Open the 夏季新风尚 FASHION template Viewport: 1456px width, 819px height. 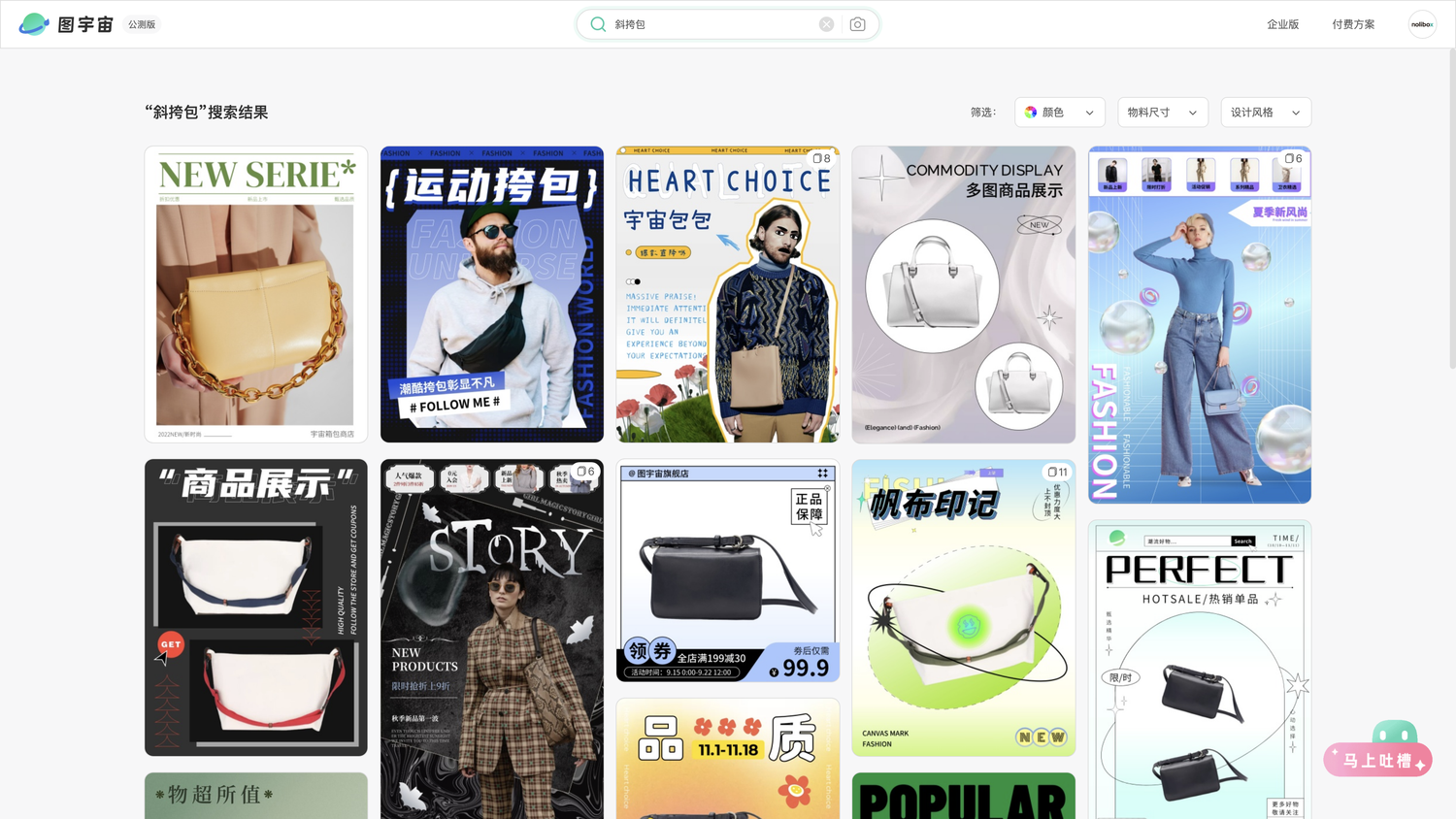click(1200, 325)
